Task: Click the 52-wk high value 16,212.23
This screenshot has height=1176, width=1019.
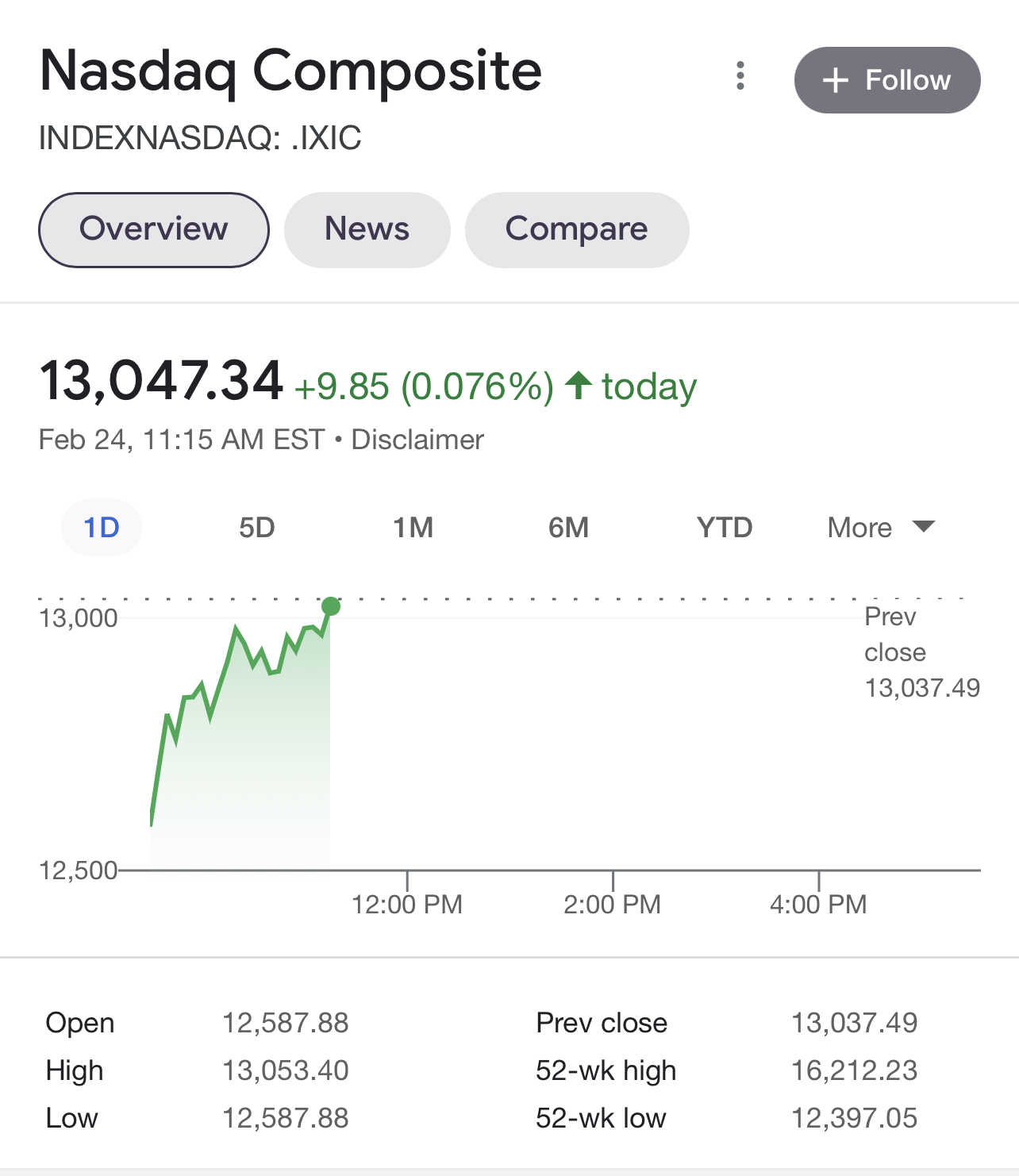Action: 854,1070
